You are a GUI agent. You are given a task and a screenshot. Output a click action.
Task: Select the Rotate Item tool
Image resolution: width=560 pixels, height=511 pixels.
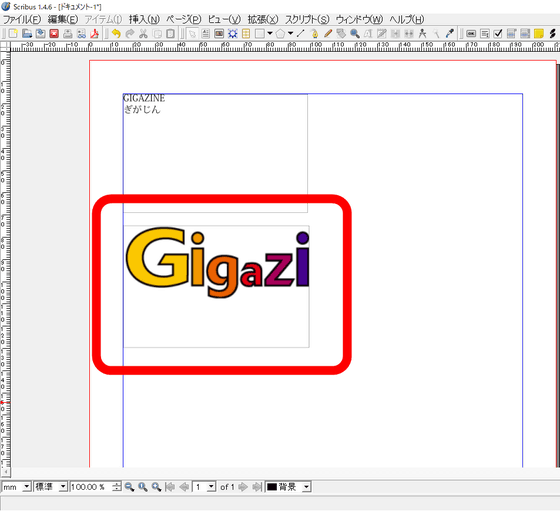[x=341, y=34]
